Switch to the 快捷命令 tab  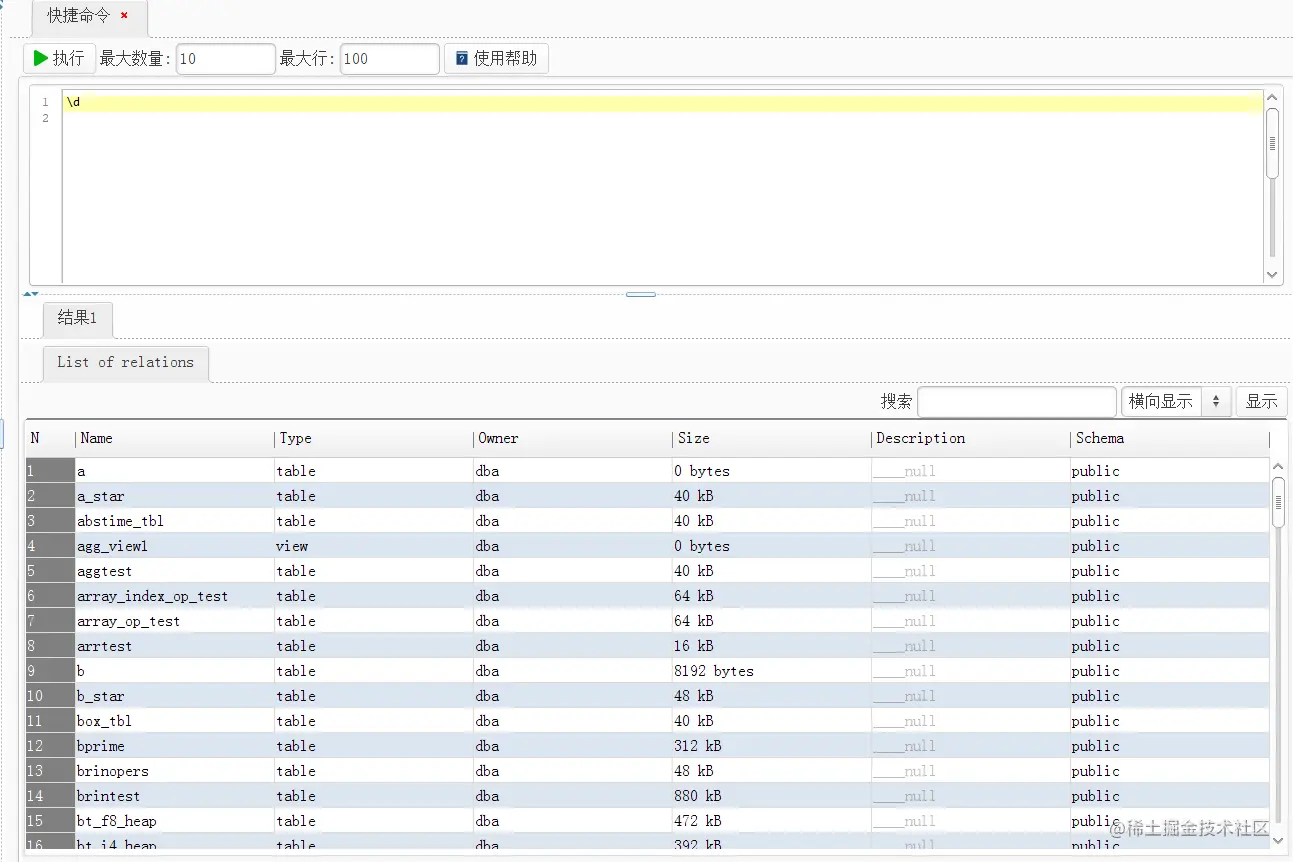pyautogui.click(x=90, y=18)
